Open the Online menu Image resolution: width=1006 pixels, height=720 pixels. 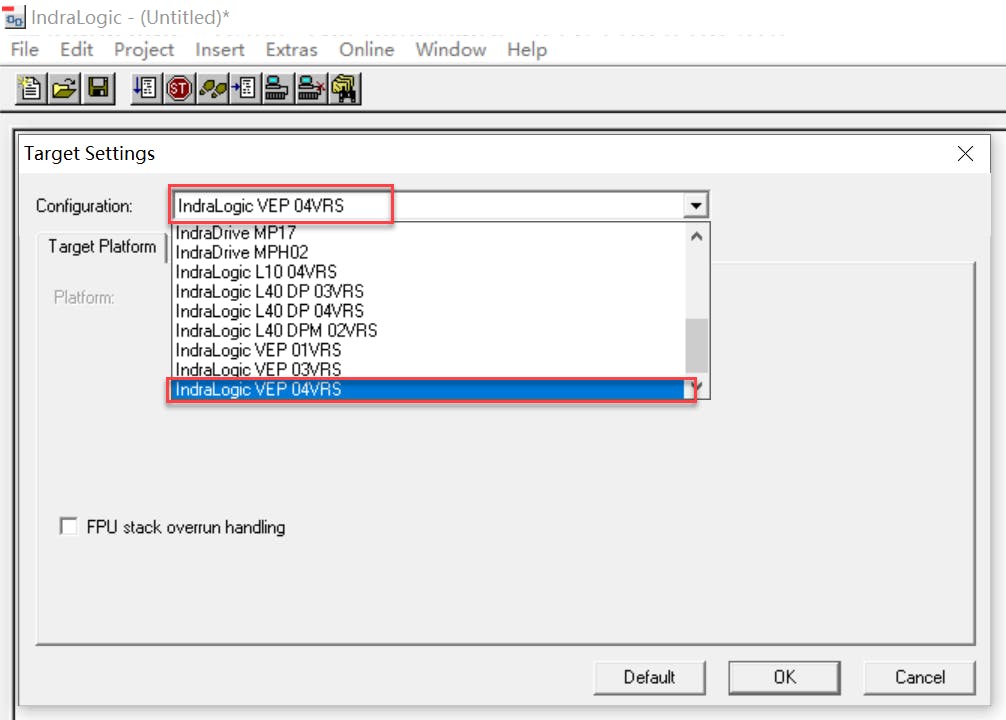(x=366, y=49)
